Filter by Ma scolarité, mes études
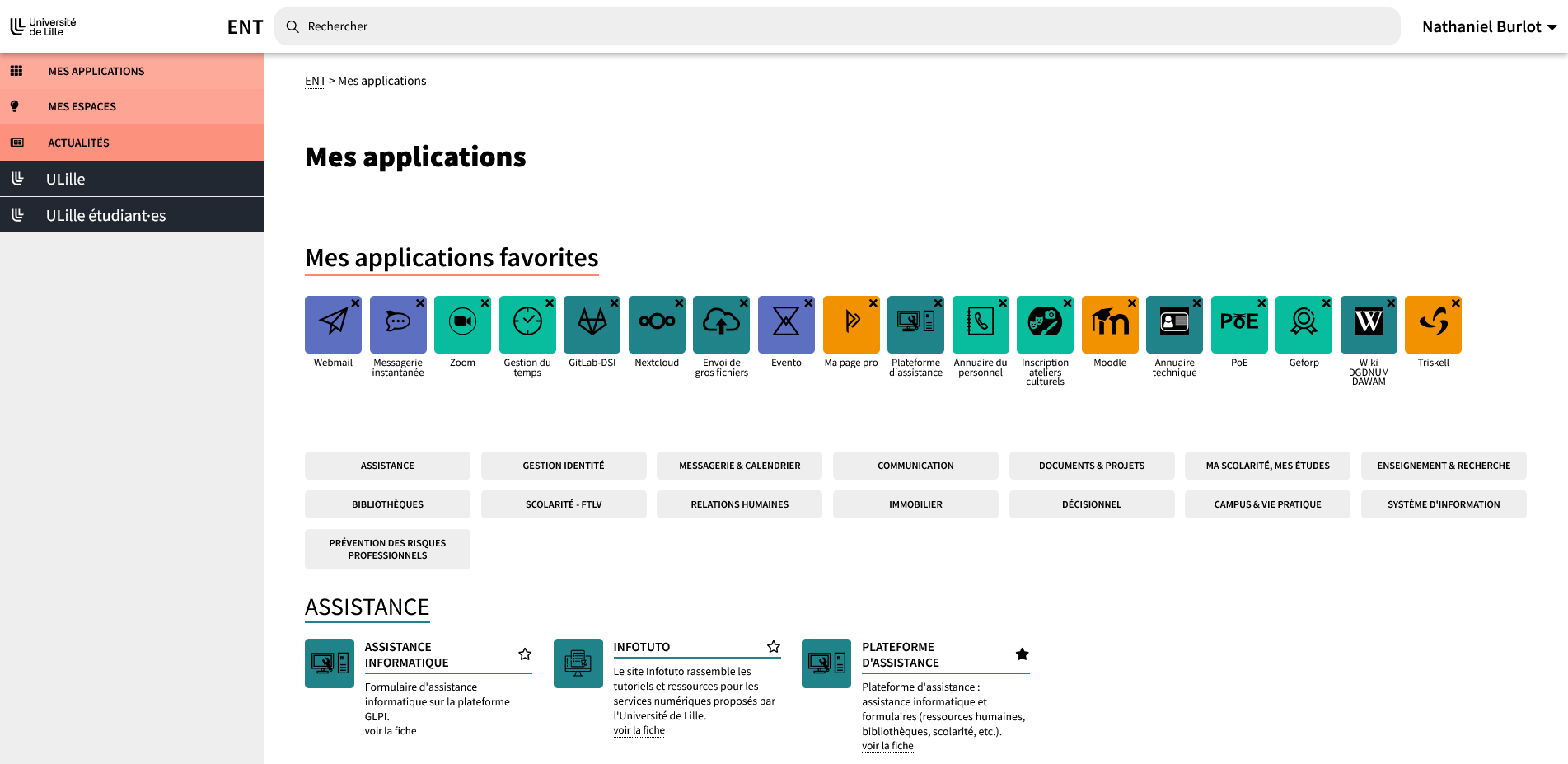This screenshot has height=764, width=1568. 1267,466
